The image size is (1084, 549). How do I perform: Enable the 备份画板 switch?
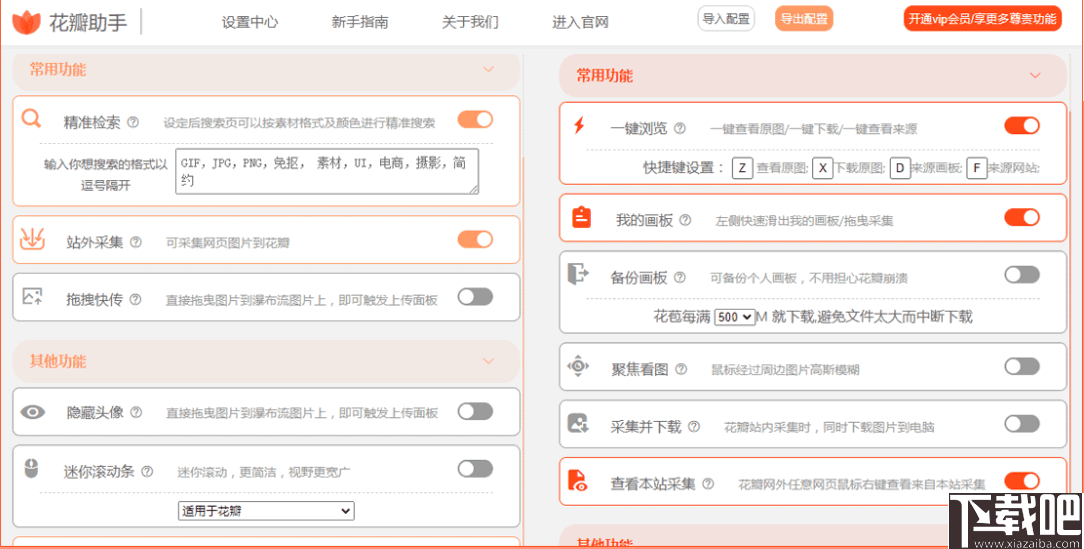[1022, 274]
